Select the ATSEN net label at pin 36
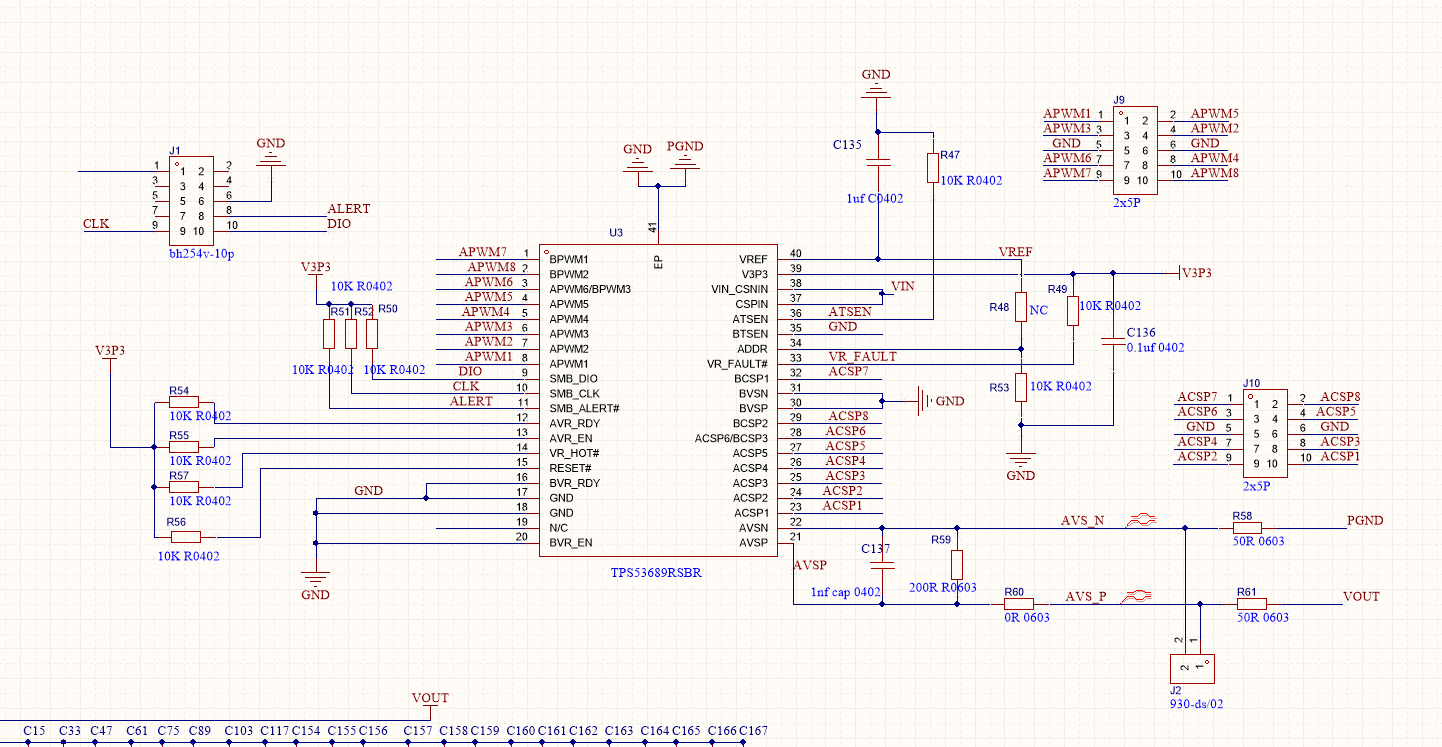The width and height of the screenshot is (1442, 747). click(x=850, y=312)
